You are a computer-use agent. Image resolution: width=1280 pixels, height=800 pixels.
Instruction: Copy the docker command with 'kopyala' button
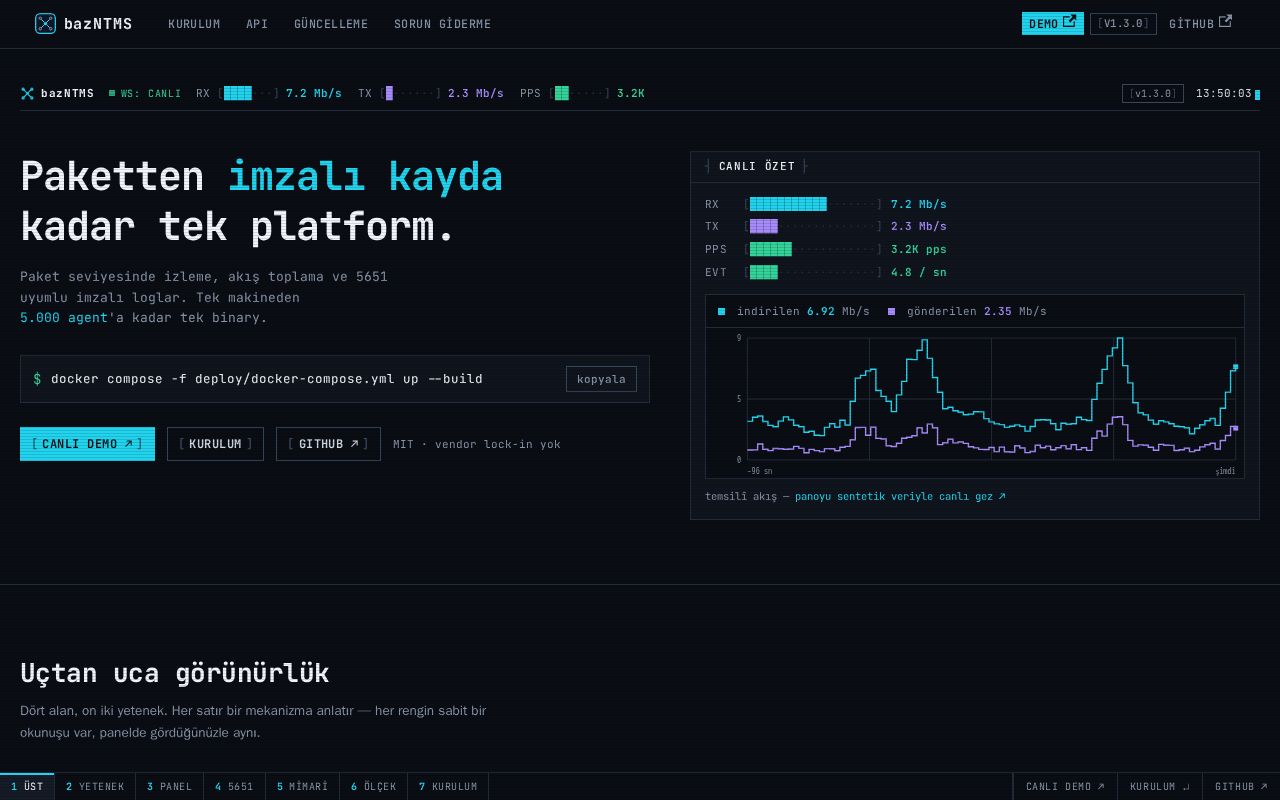point(601,379)
